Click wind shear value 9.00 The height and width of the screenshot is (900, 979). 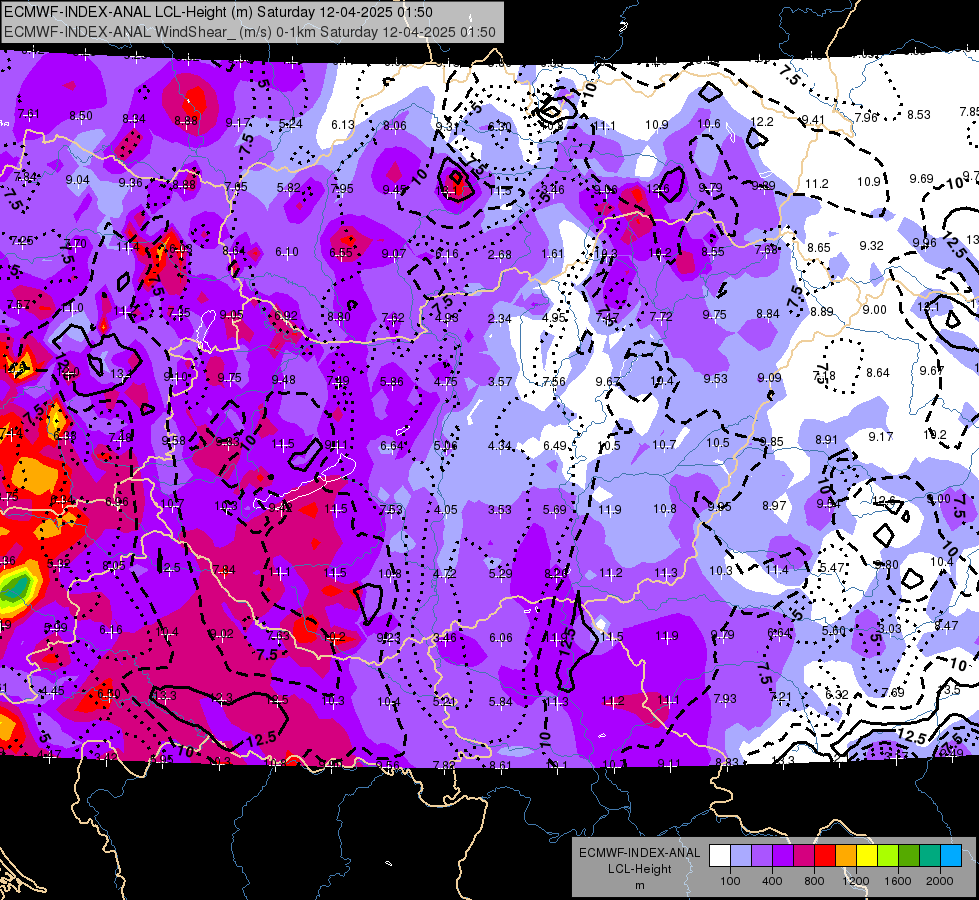[x=874, y=309]
